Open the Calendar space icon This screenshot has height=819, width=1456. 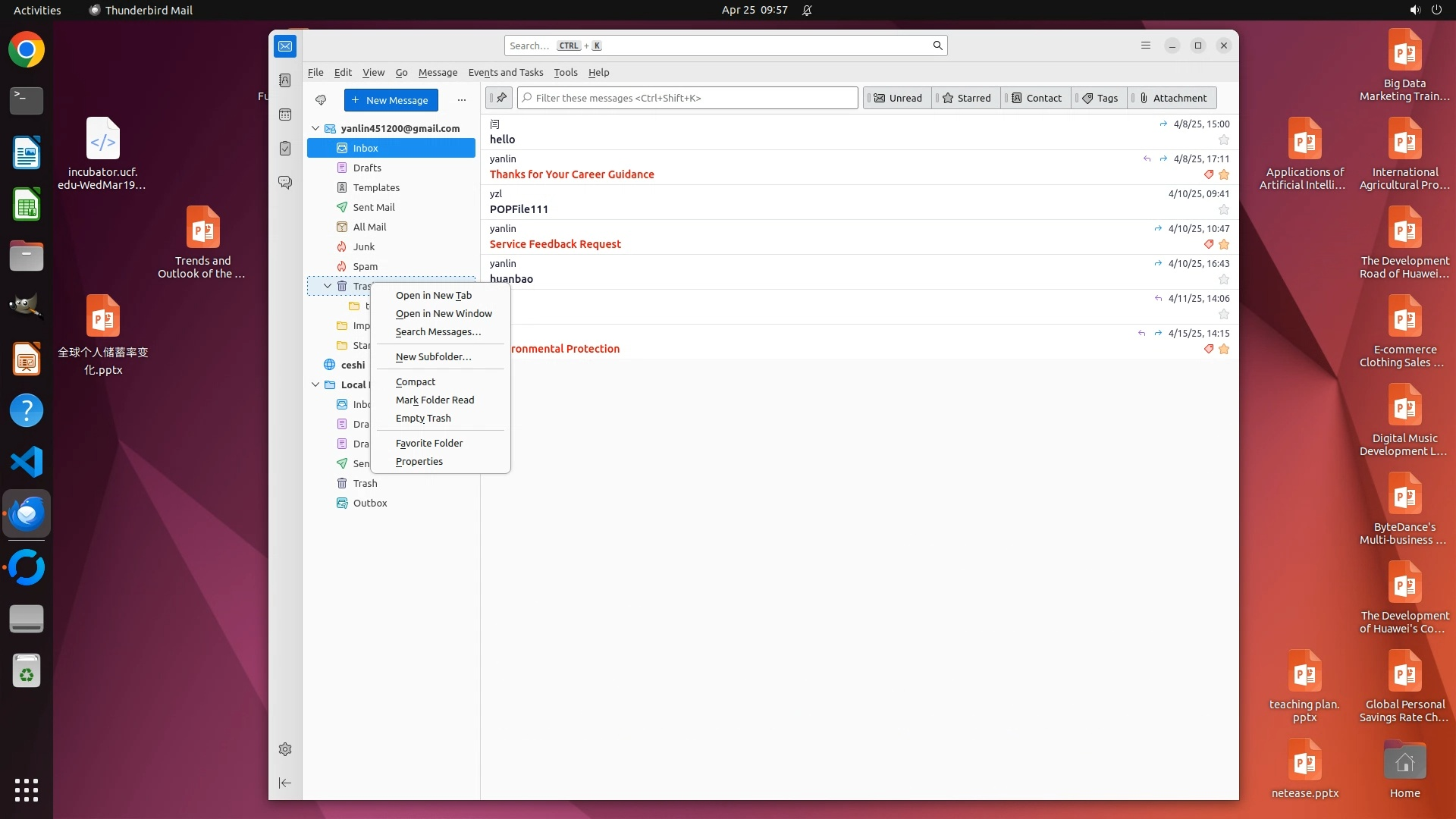click(x=285, y=115)
